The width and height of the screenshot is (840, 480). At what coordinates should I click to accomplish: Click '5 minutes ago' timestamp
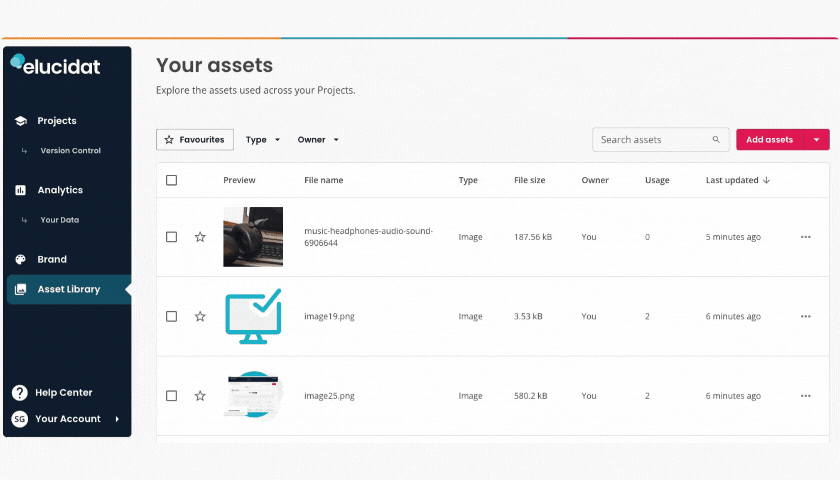click(x=733, y=237)
